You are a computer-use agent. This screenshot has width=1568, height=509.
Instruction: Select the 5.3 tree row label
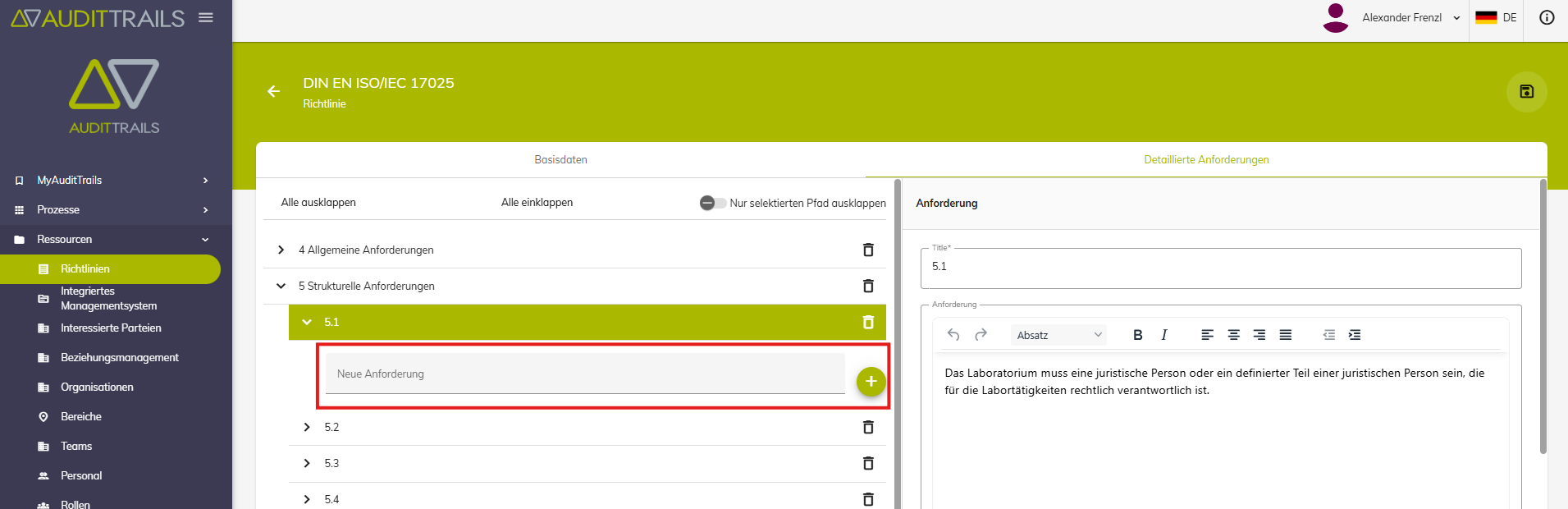[331, 463]
